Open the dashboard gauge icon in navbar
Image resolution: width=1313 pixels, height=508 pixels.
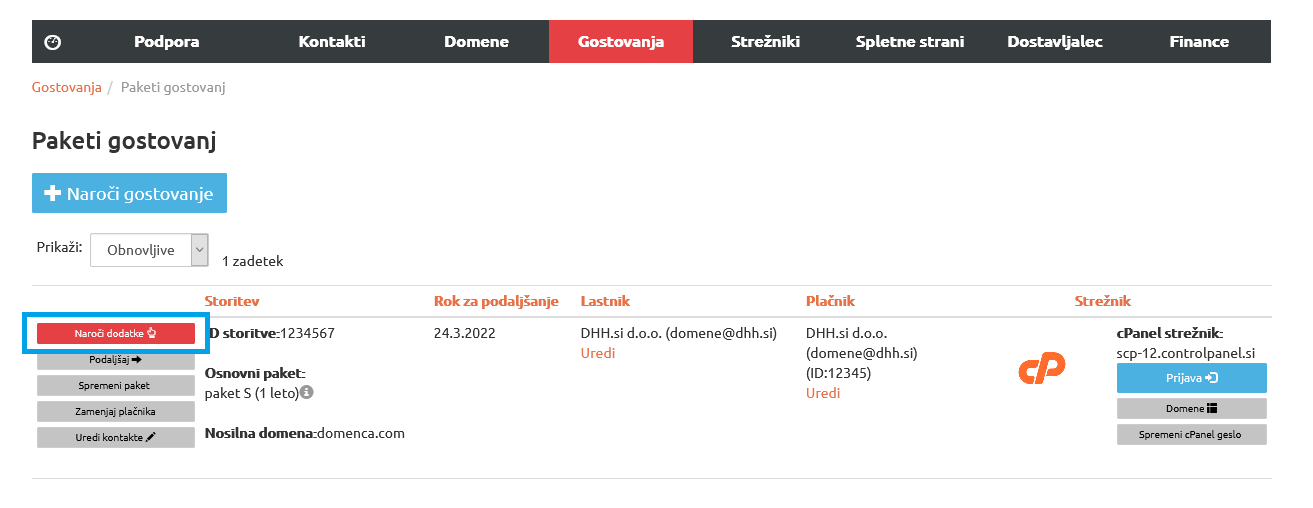[53, 42]
